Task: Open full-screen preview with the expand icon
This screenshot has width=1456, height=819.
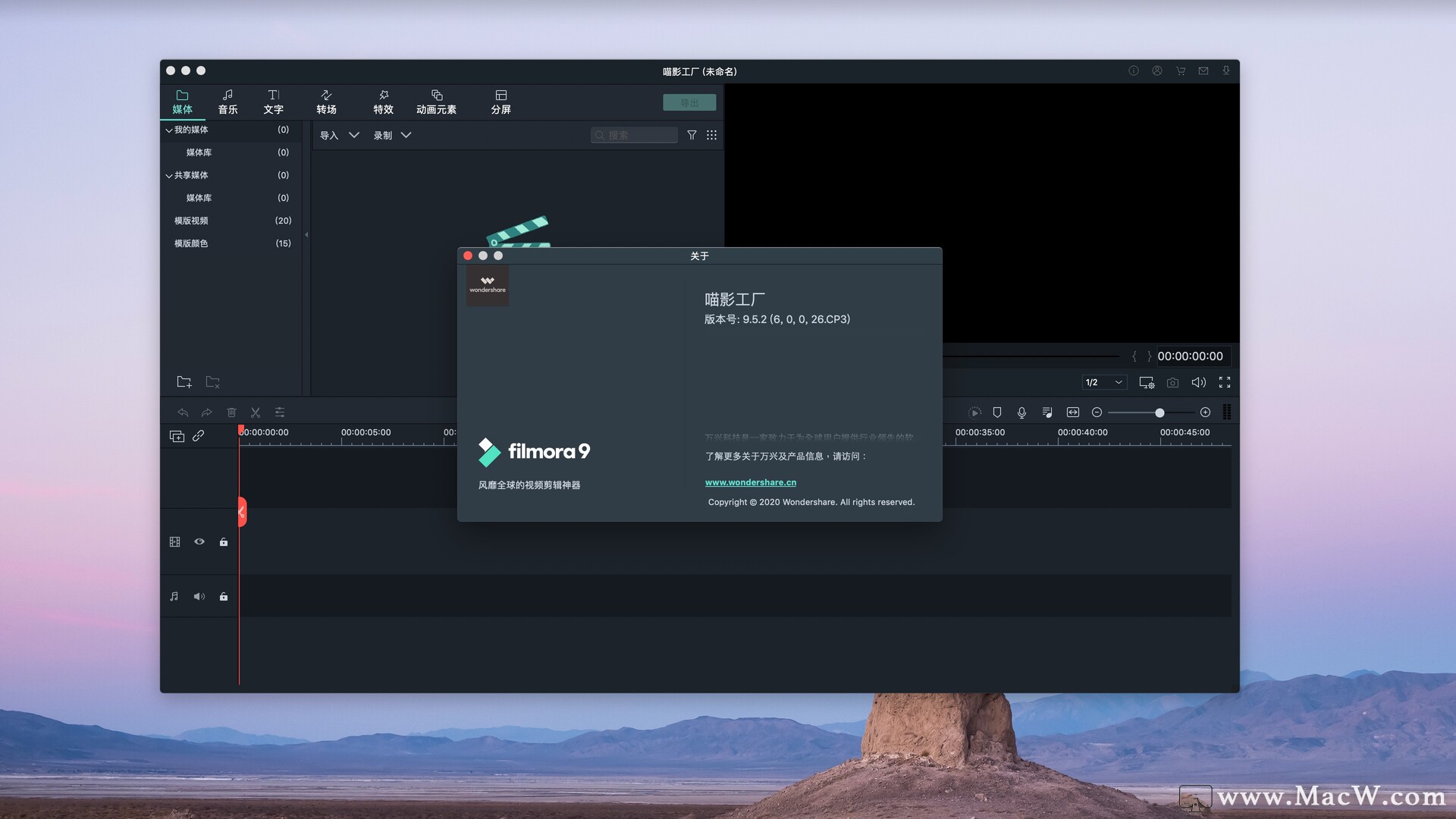Action: (x=1225, y=382)
